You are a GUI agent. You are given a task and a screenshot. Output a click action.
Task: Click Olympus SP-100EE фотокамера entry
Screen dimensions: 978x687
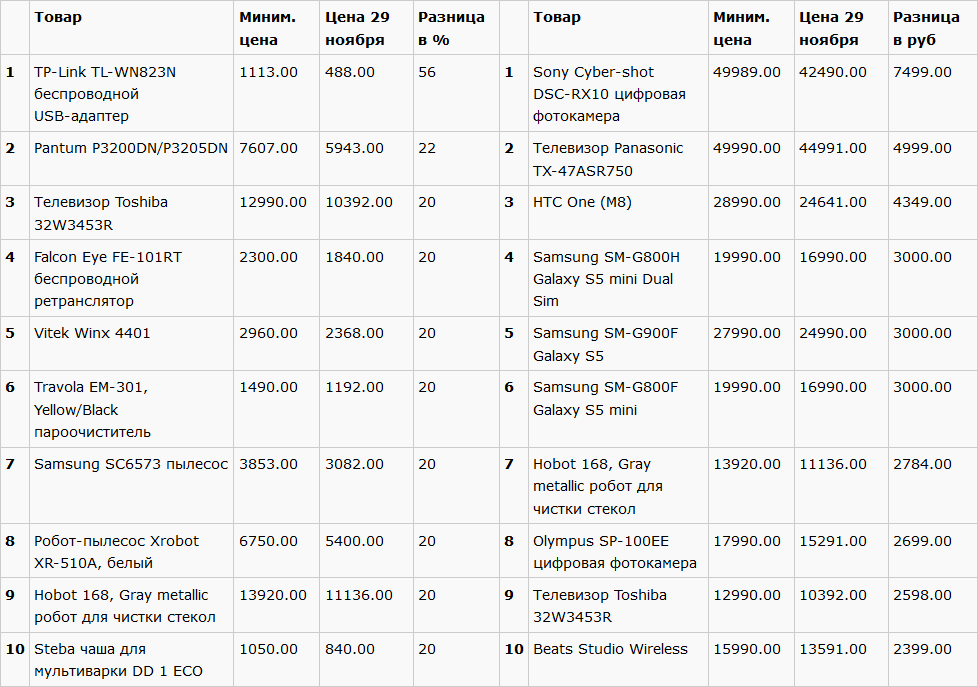(614, 551)
